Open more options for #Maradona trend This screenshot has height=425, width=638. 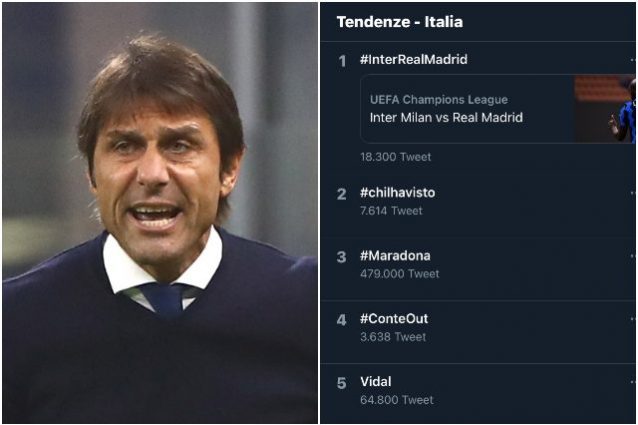(633, 256)
